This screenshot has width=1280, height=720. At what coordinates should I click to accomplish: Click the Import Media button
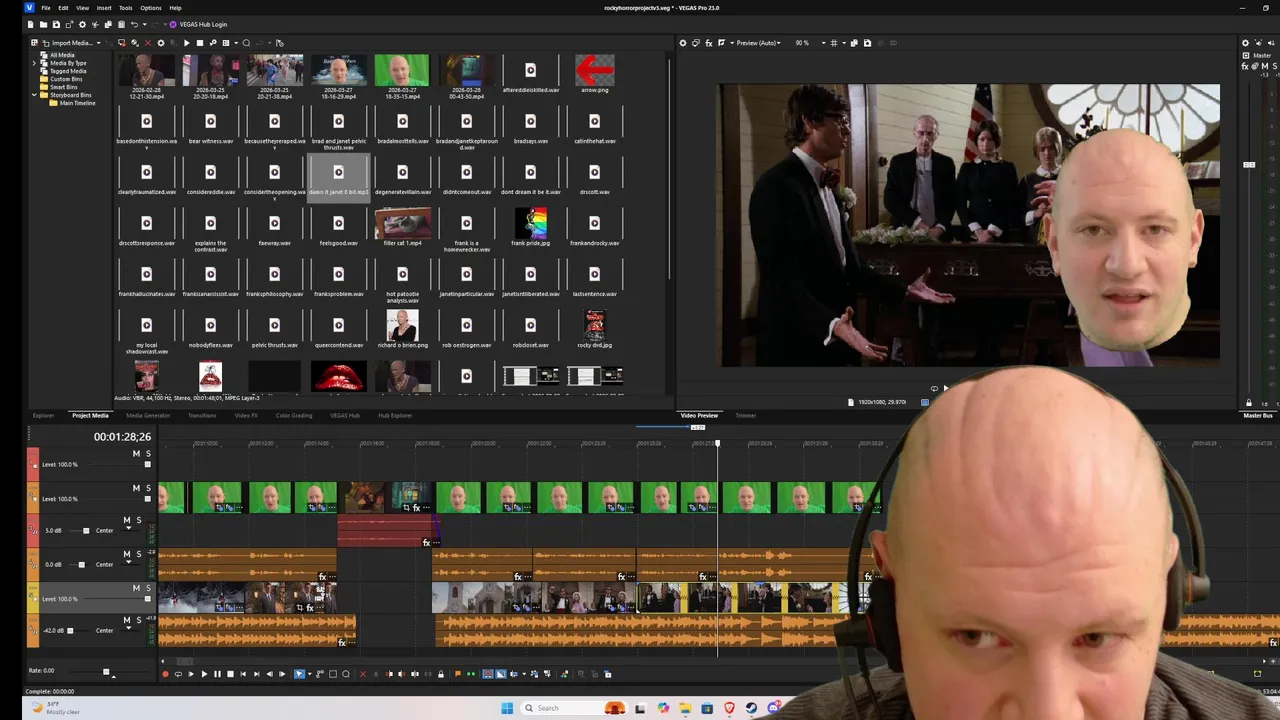[68, 43]
